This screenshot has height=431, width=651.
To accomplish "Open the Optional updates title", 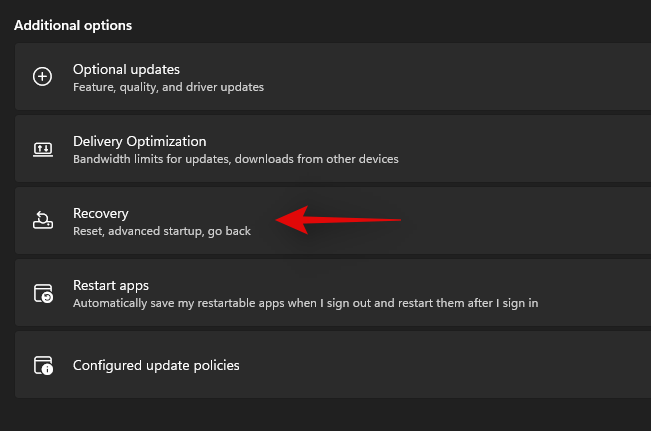I will 126,69.
